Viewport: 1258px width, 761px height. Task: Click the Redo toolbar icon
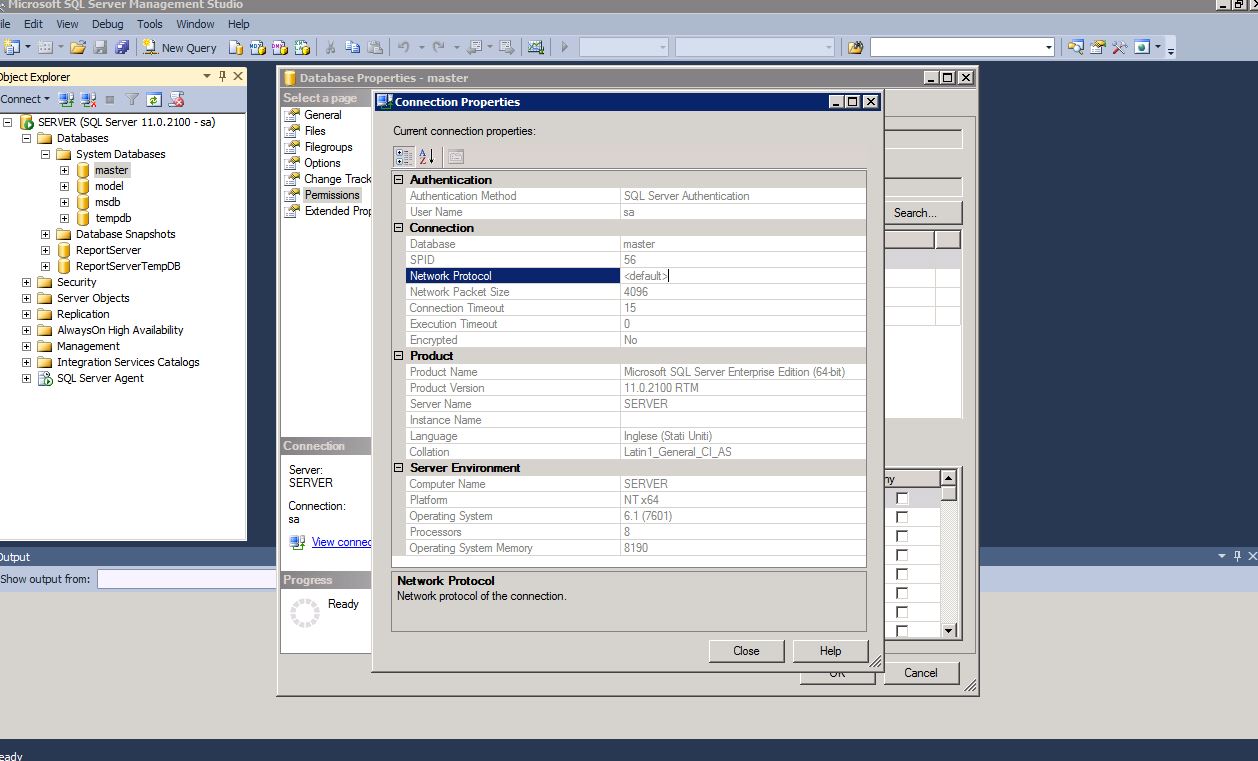438,47
